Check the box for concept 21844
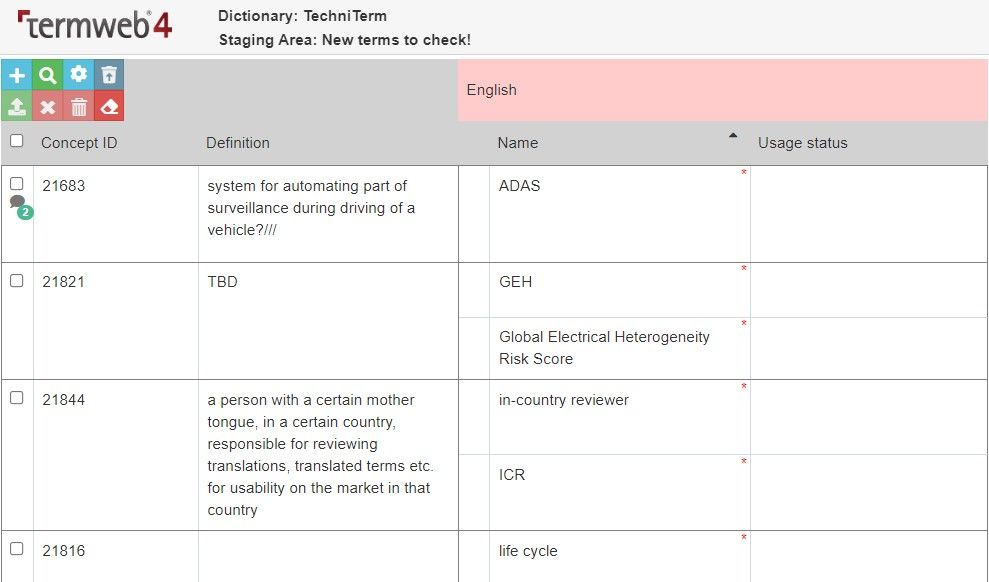Image resolution: width=989 pixels, height=582 pixels. pyautogui.click(x=17, y=398)
